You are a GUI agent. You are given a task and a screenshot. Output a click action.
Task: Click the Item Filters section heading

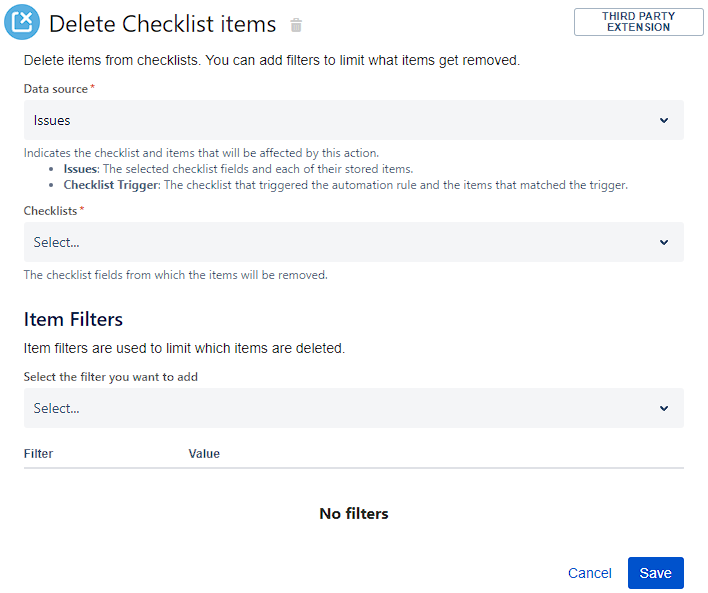tap(73, 320)
